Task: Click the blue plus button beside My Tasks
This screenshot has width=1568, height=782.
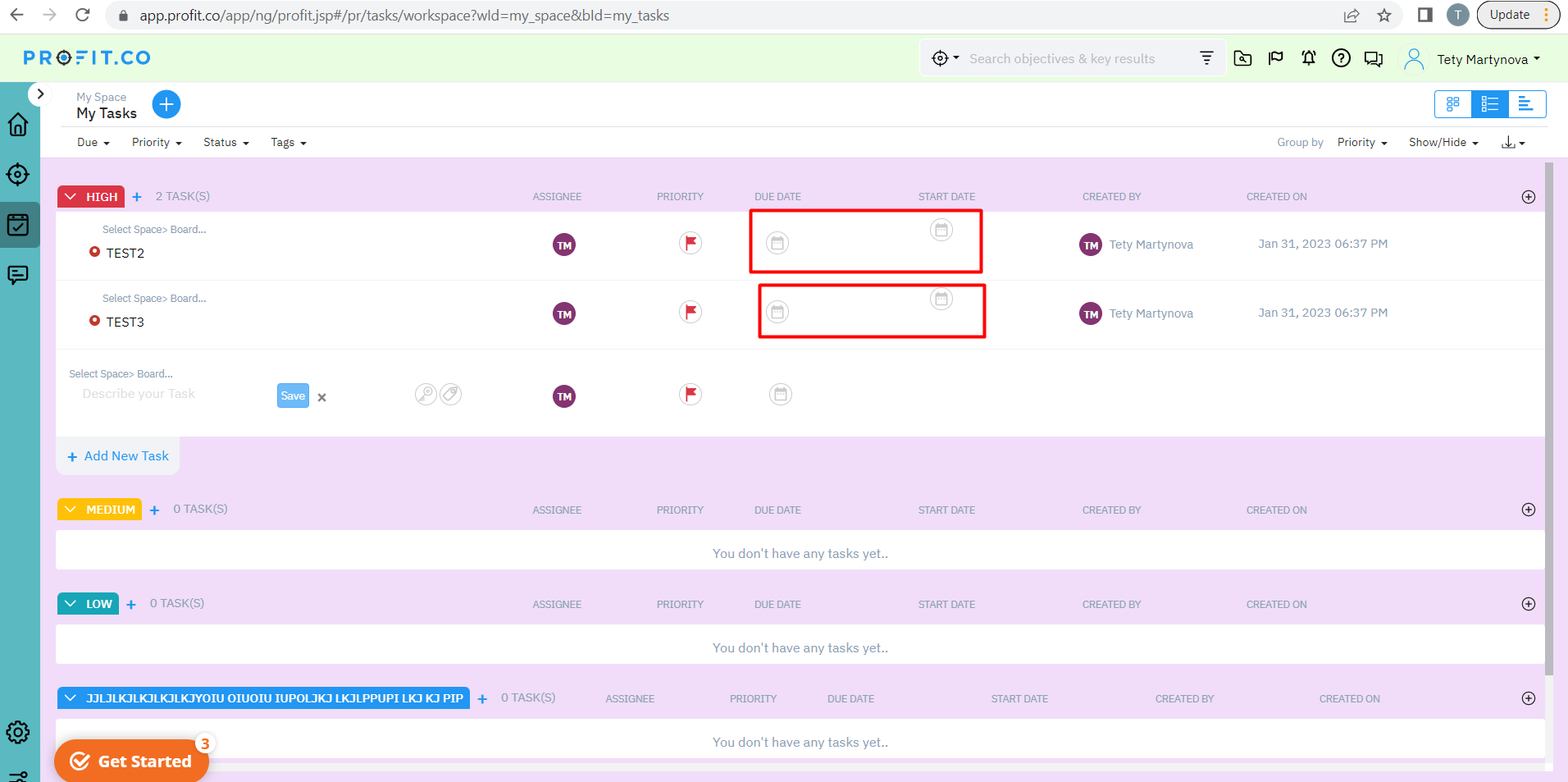Action: (x=166, y=104)
